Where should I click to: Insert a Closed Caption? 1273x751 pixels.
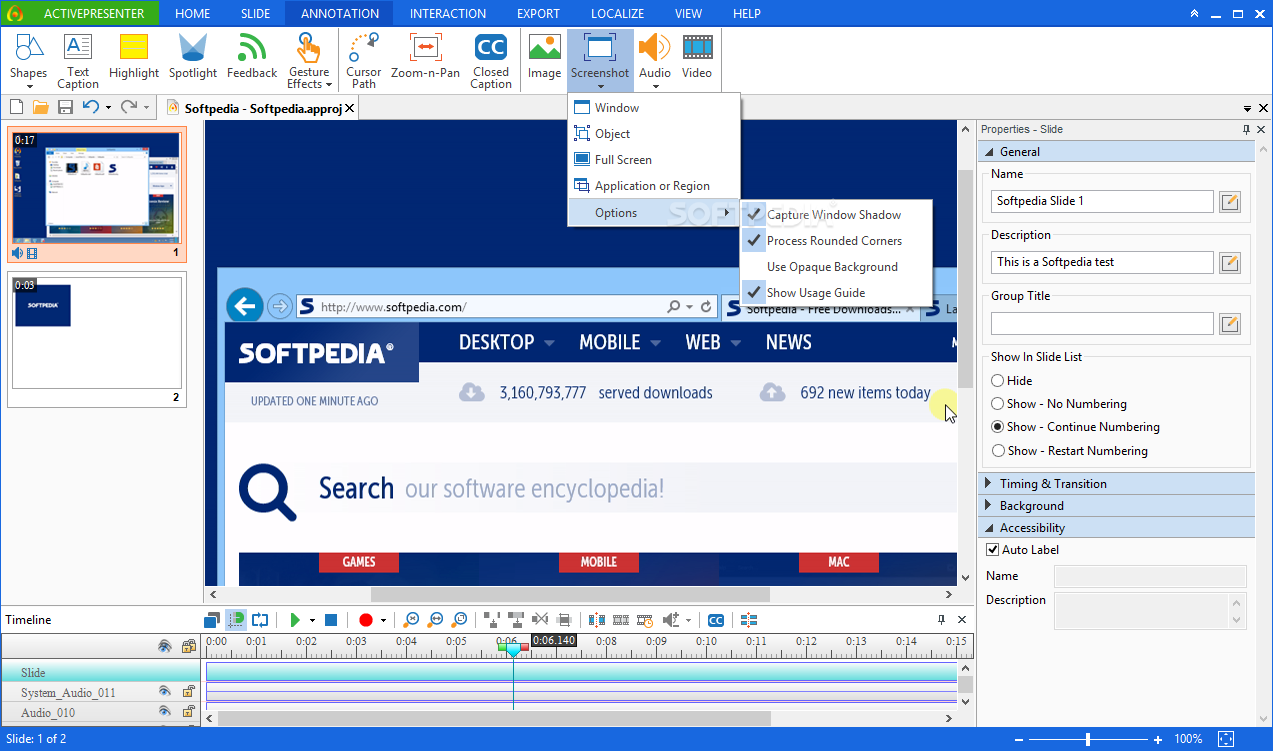[x=491, y=60]
